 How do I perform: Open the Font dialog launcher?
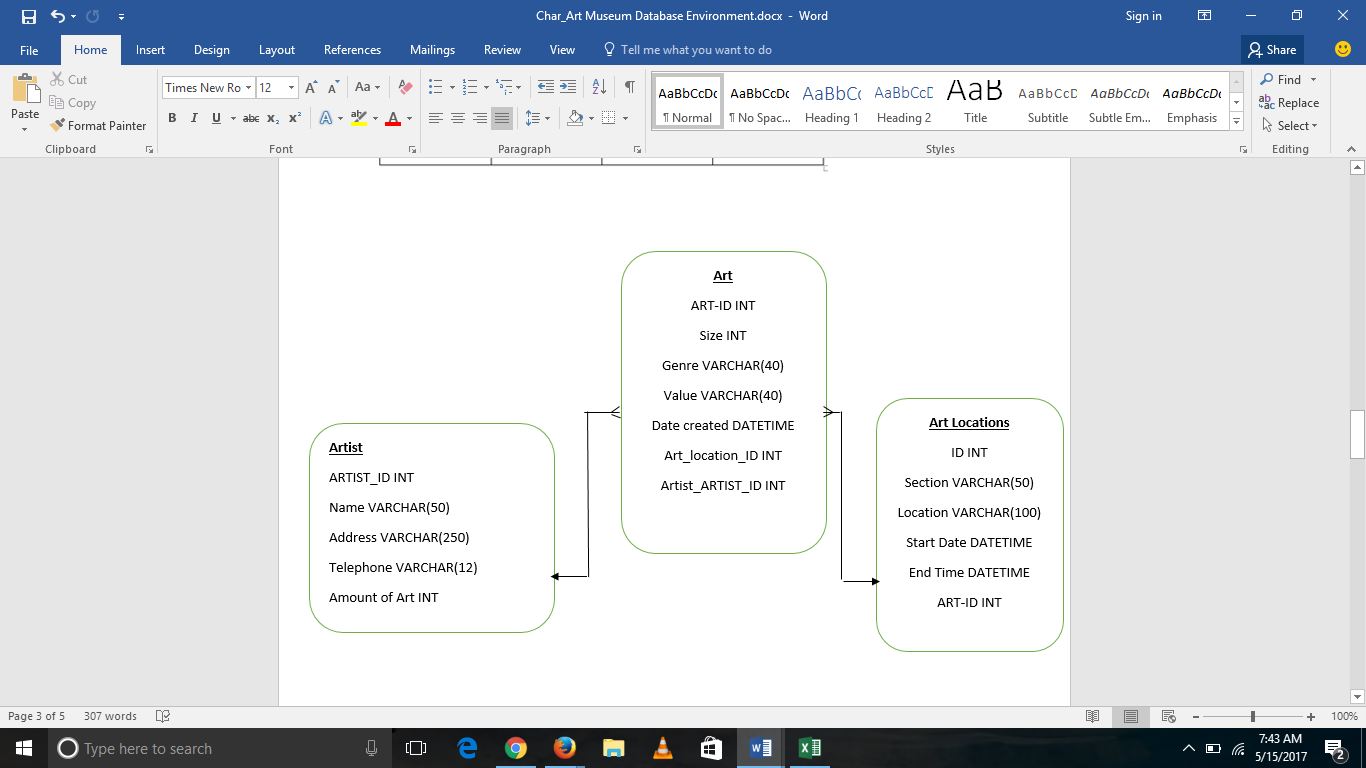[x=411, y=148]
